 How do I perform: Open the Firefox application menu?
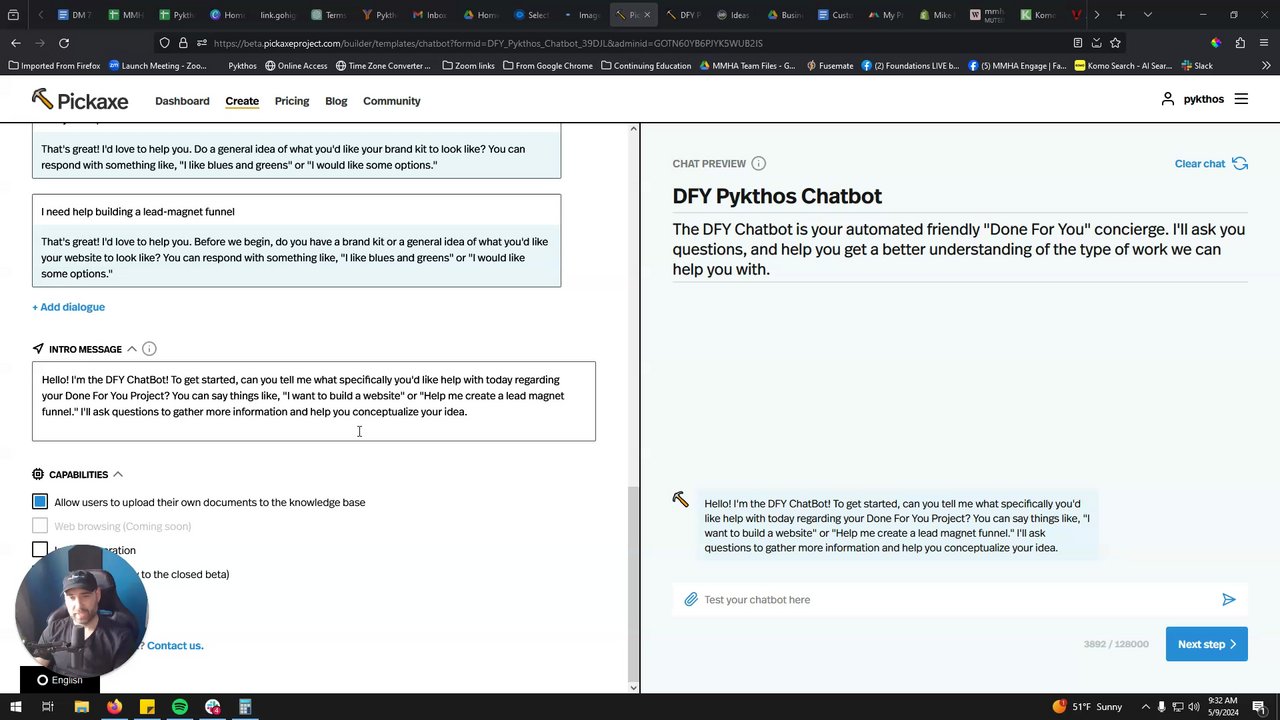(1264, 43)
